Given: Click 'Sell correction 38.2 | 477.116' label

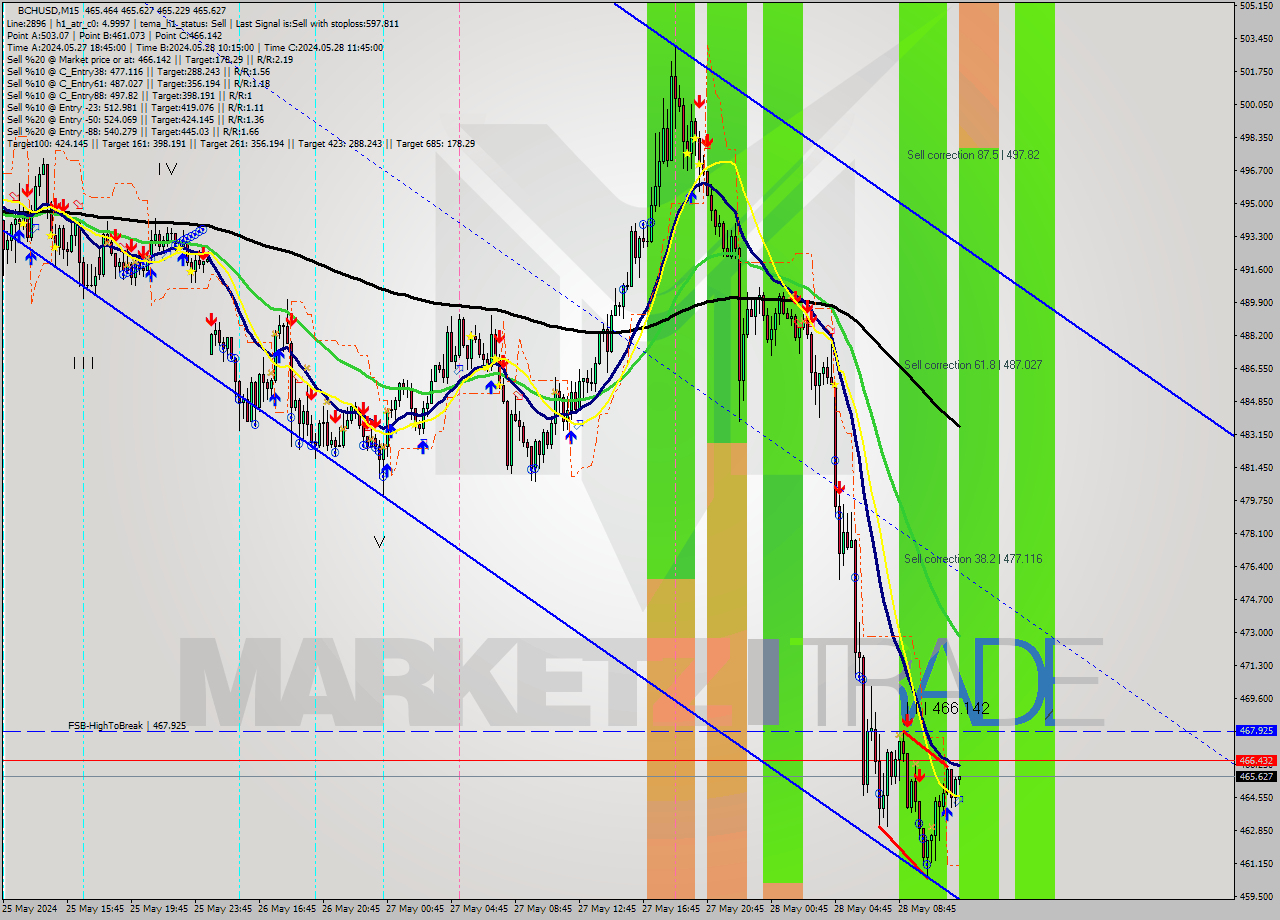Looking at the screenshot, I should pos(973,559).
